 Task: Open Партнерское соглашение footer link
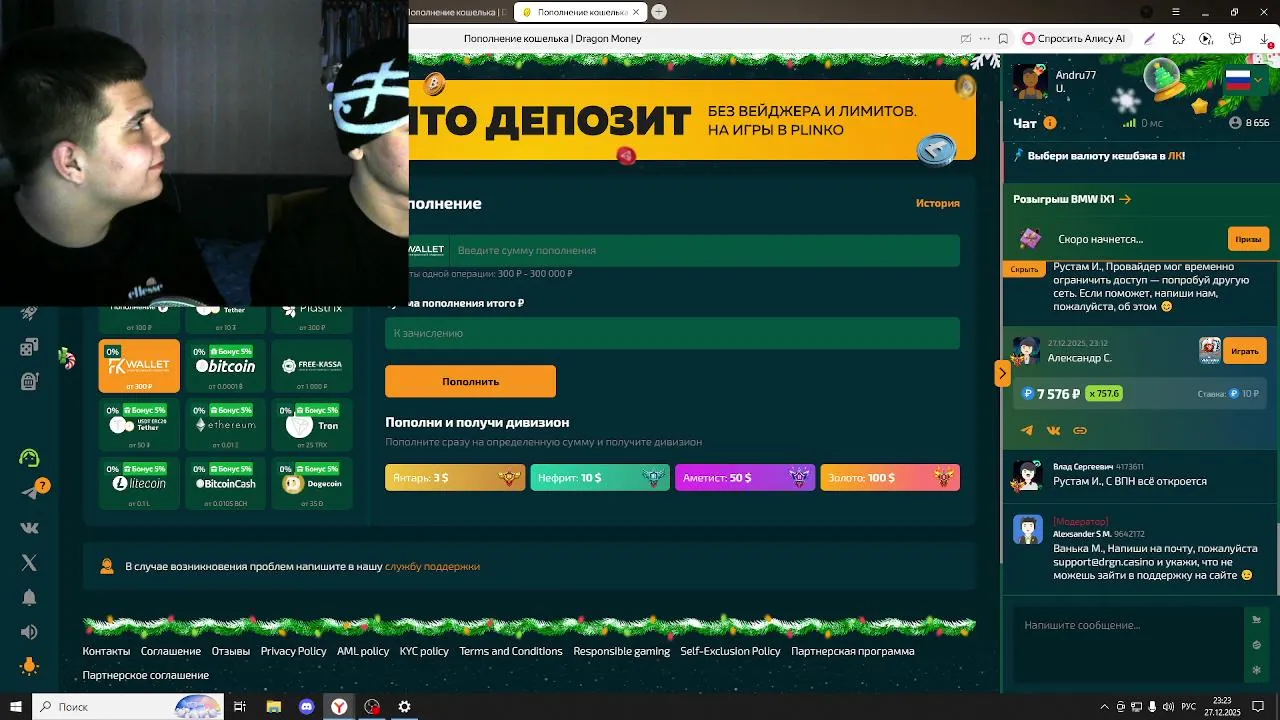click(x=146, y=675)
